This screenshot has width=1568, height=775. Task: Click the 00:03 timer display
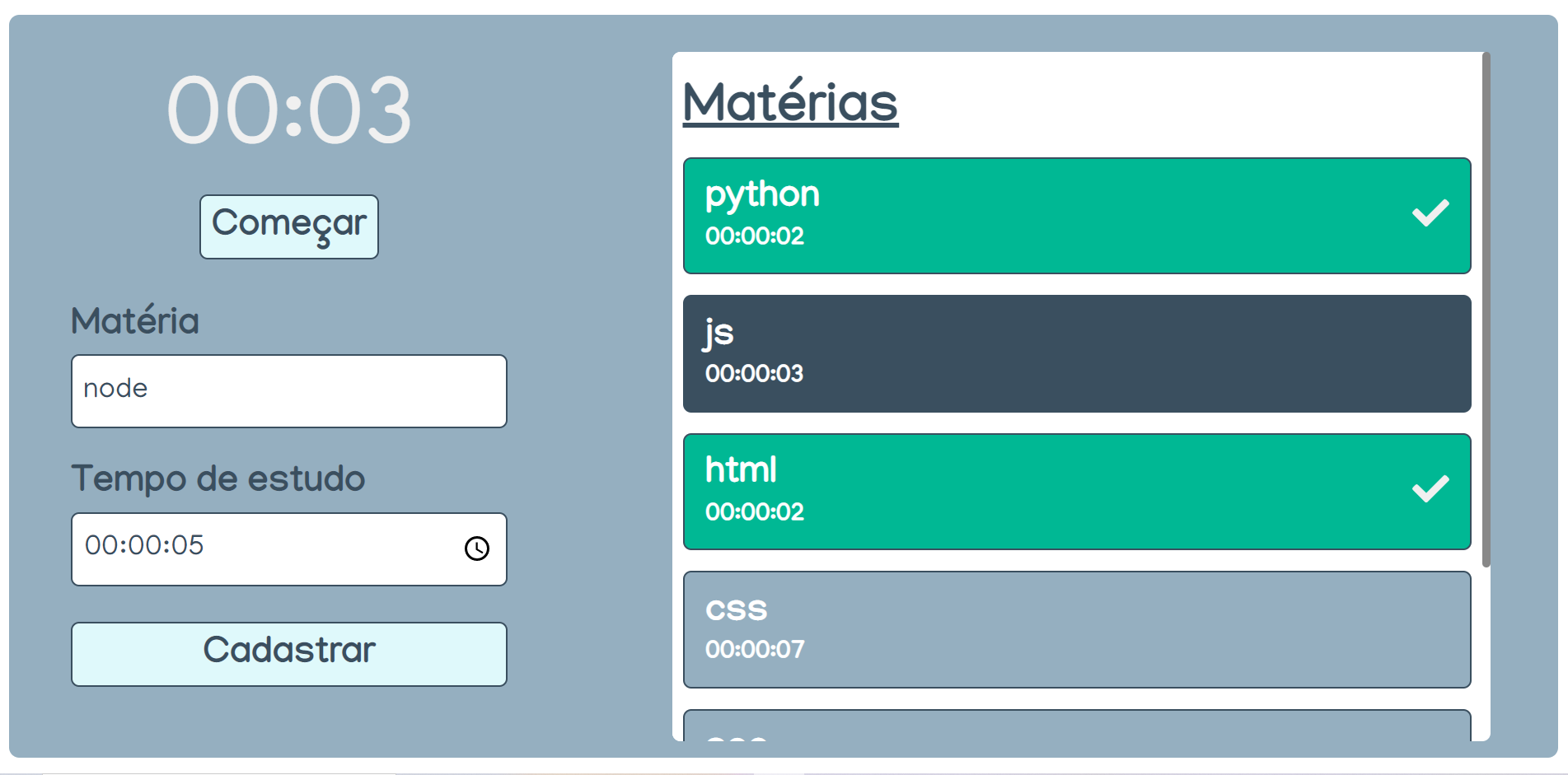click(x=289, y=110)
